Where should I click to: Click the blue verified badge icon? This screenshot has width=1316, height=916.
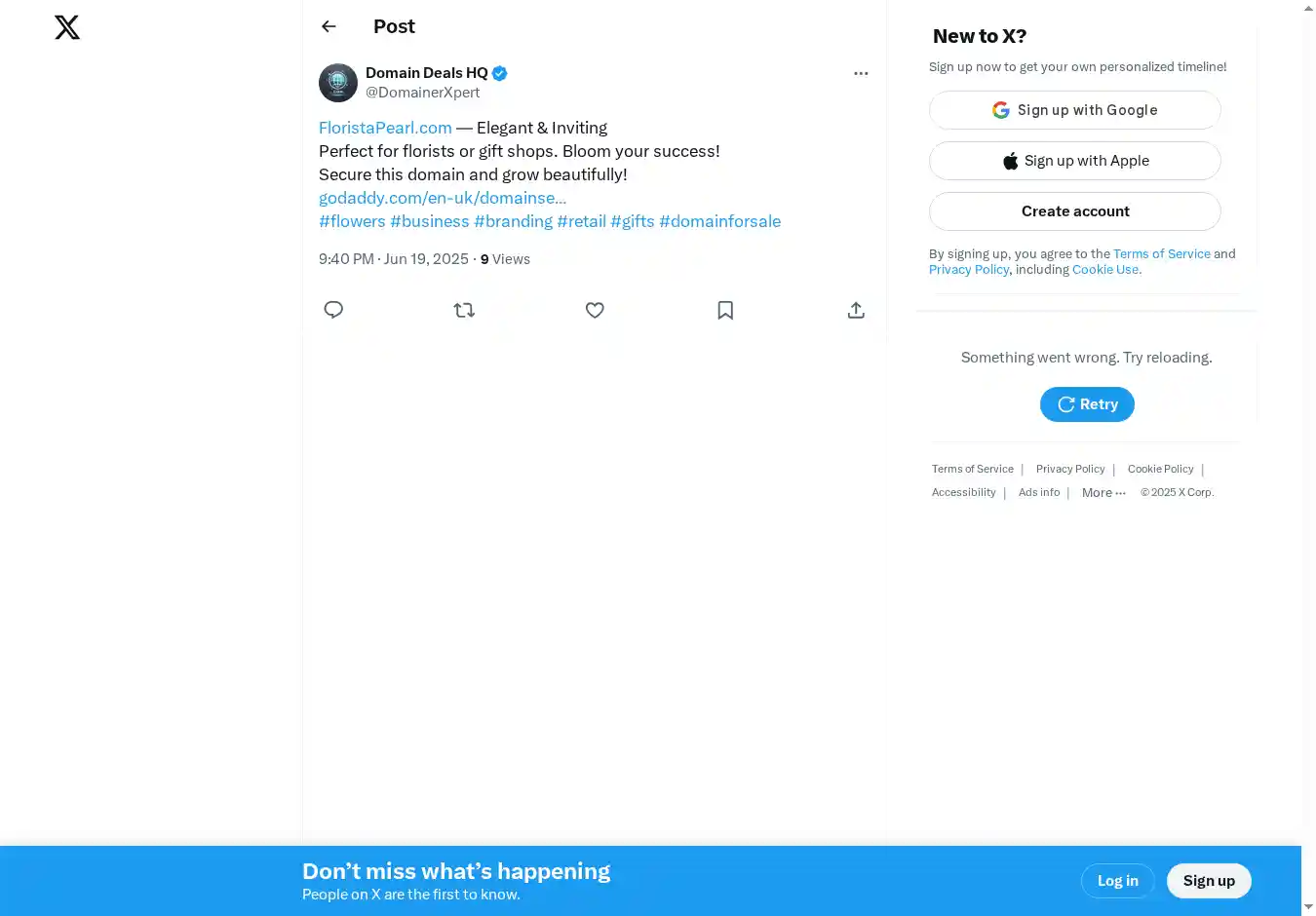coord(500,73)
